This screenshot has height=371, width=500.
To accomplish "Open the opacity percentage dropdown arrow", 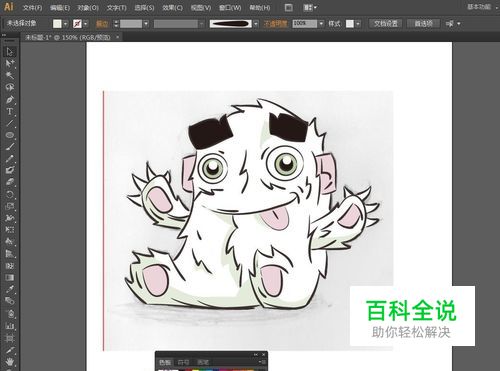I will (321, 24).
